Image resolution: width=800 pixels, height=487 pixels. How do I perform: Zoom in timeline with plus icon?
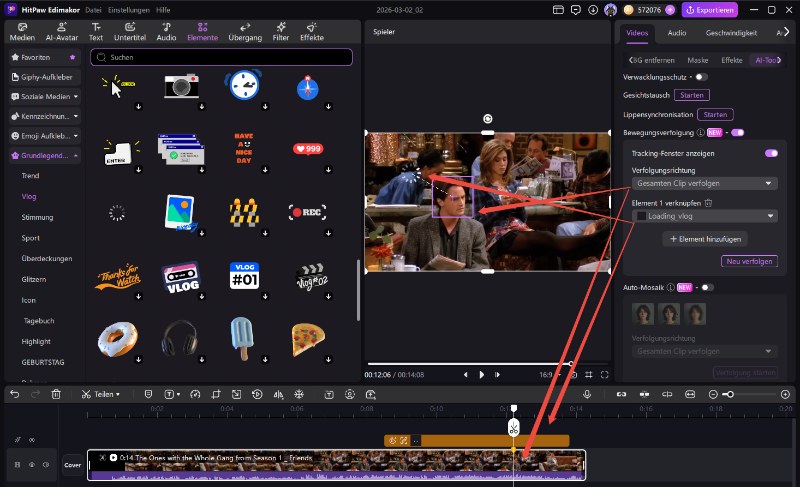(785, 394)
